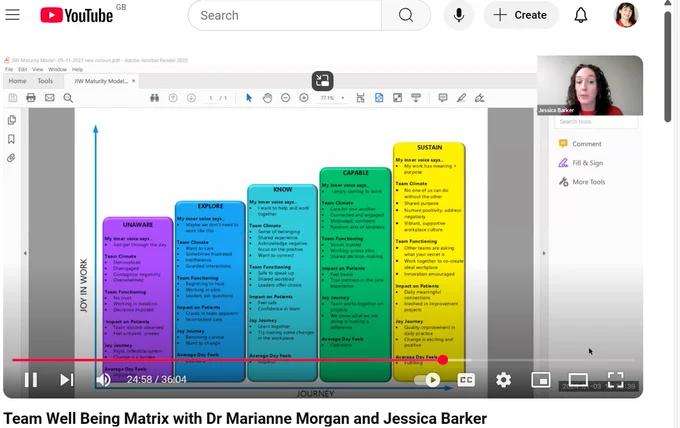Toggle theater mode view
The image size is (680, 428).
(x=578, y=380)
